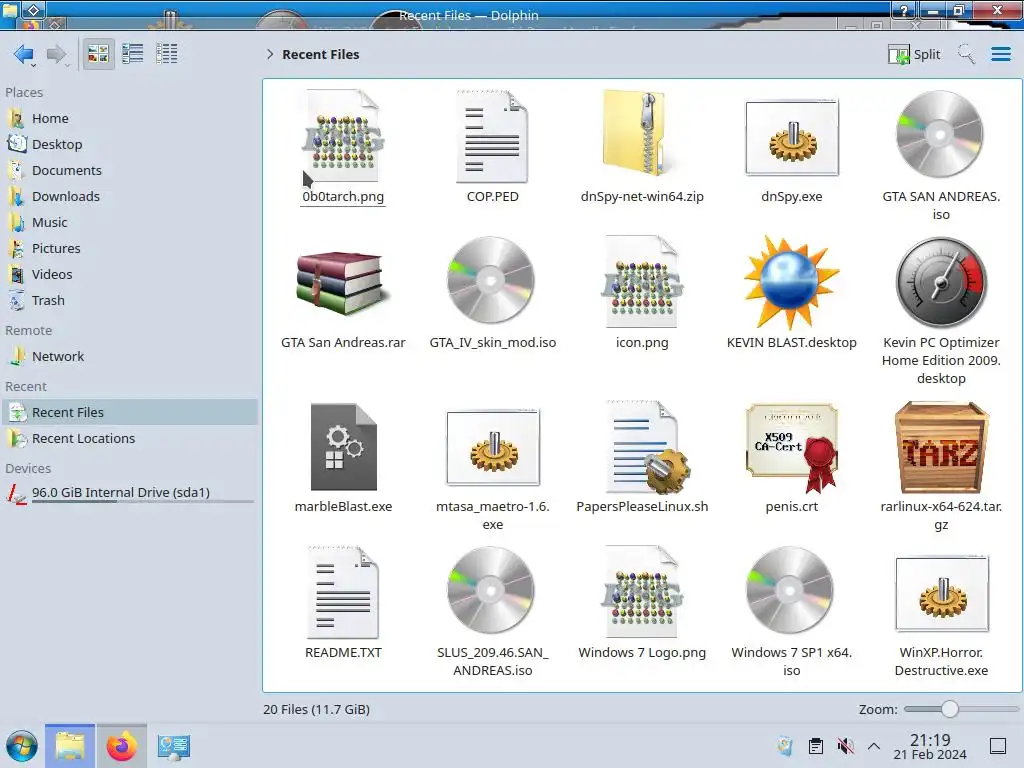This screenshot has width=1024, height=768.
Task: Click the grey Forward arrow
Action: tap(57, 54)
